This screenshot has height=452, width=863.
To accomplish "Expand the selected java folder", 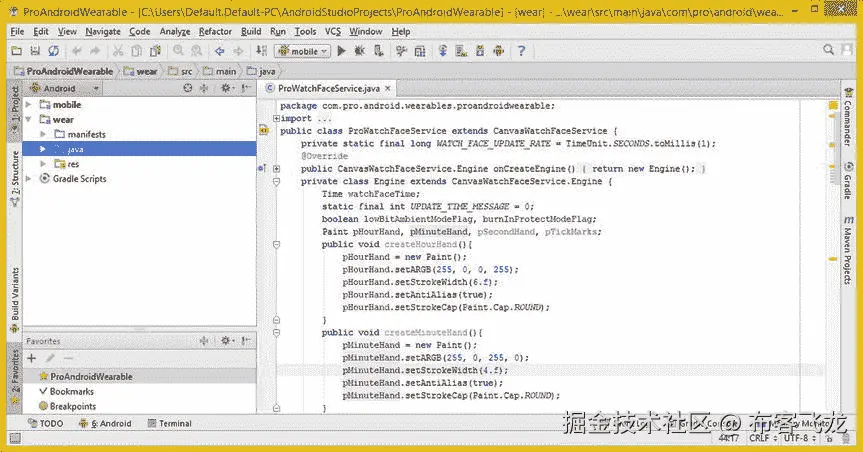I will 43,149.
